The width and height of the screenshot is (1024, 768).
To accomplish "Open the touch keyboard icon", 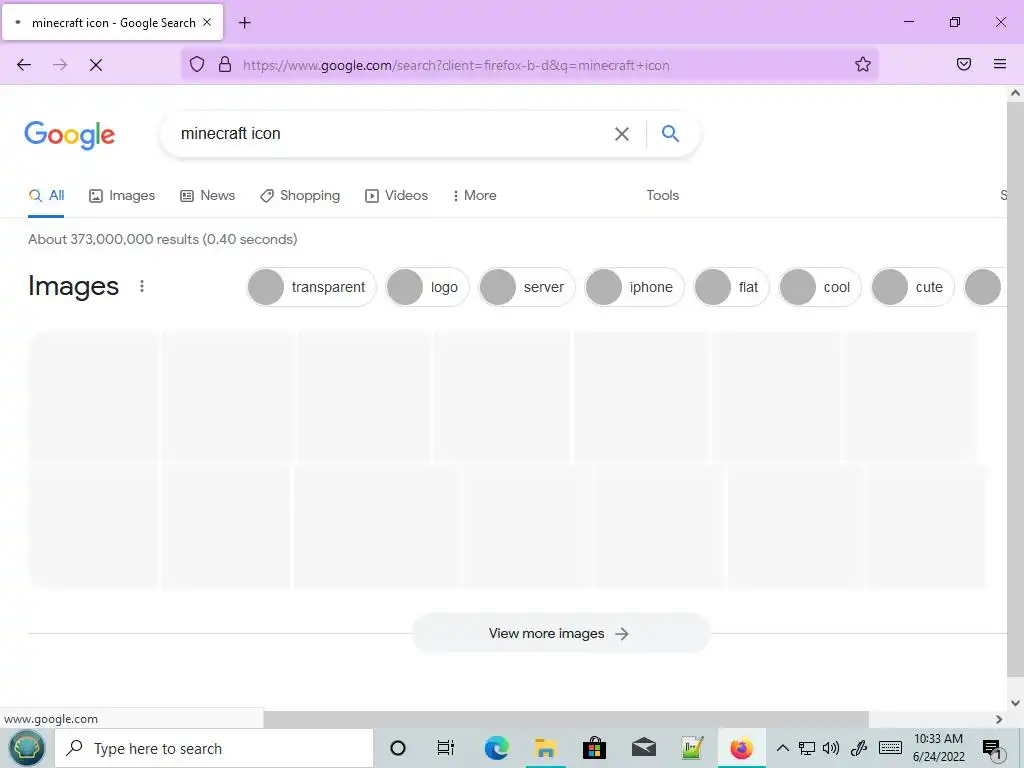I will pyautogui.click(x=890, y=748).
